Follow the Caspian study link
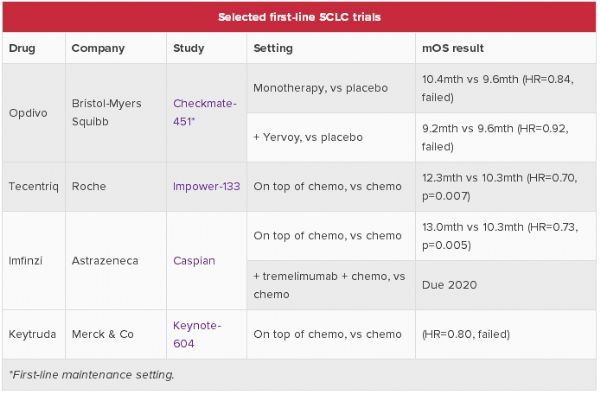 click(194, 260)
